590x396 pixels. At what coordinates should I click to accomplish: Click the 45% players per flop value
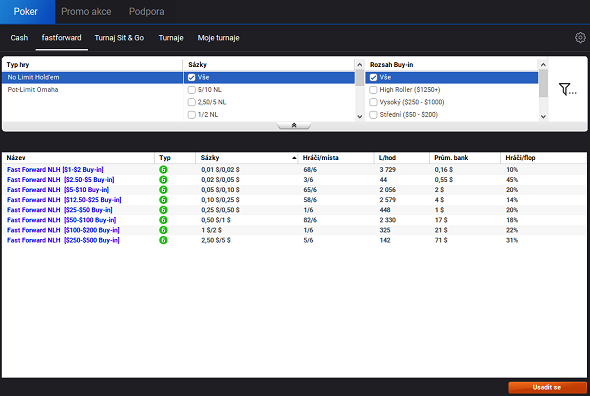click(512, 180)
